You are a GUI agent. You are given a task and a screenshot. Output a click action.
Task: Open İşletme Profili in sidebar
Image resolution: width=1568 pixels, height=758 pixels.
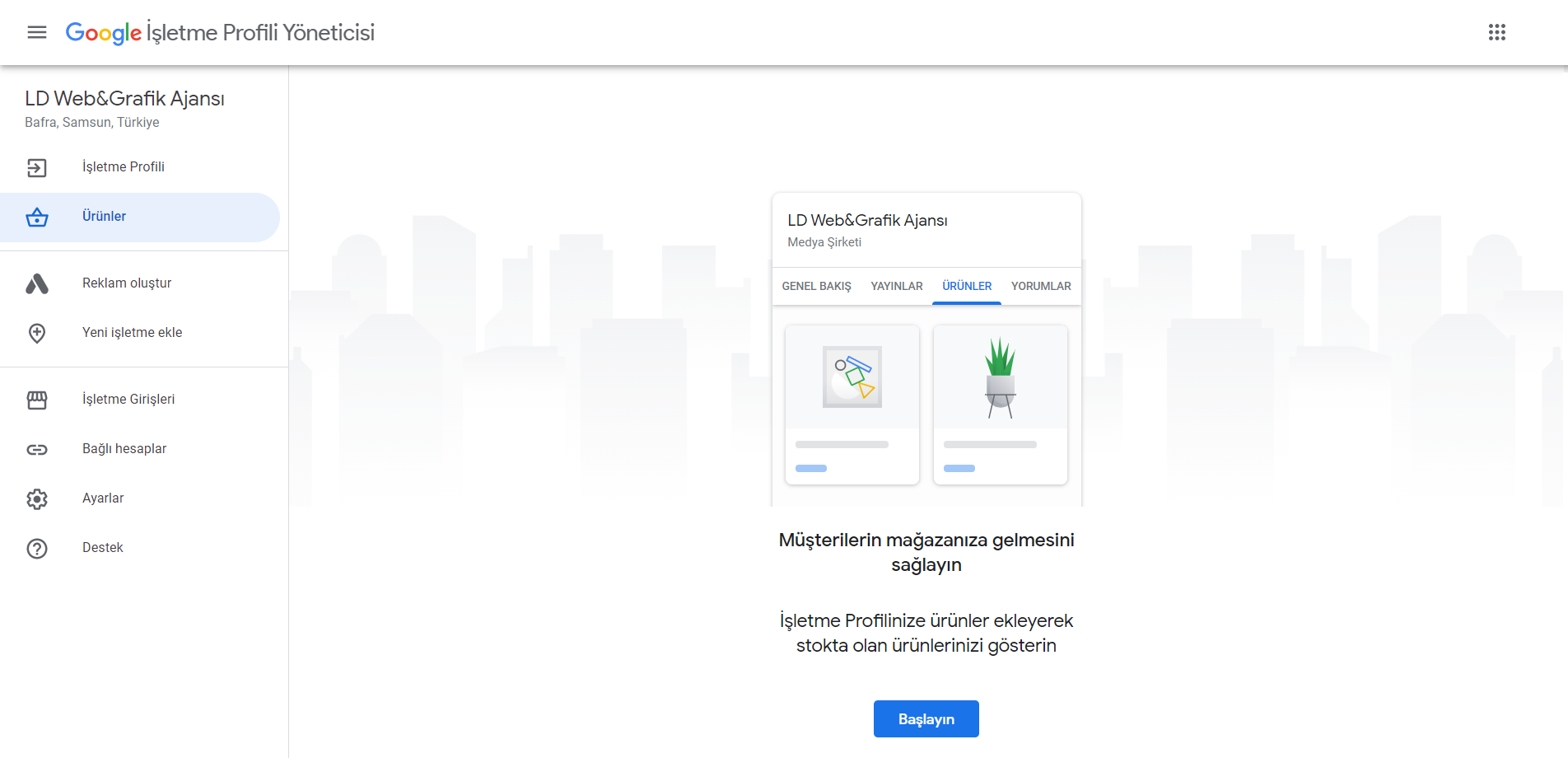tap(140, 167)
